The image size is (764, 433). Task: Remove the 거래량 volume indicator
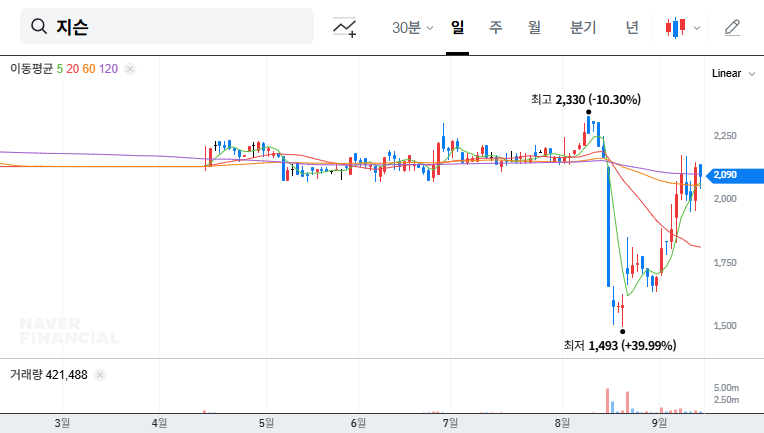point(100,375)
